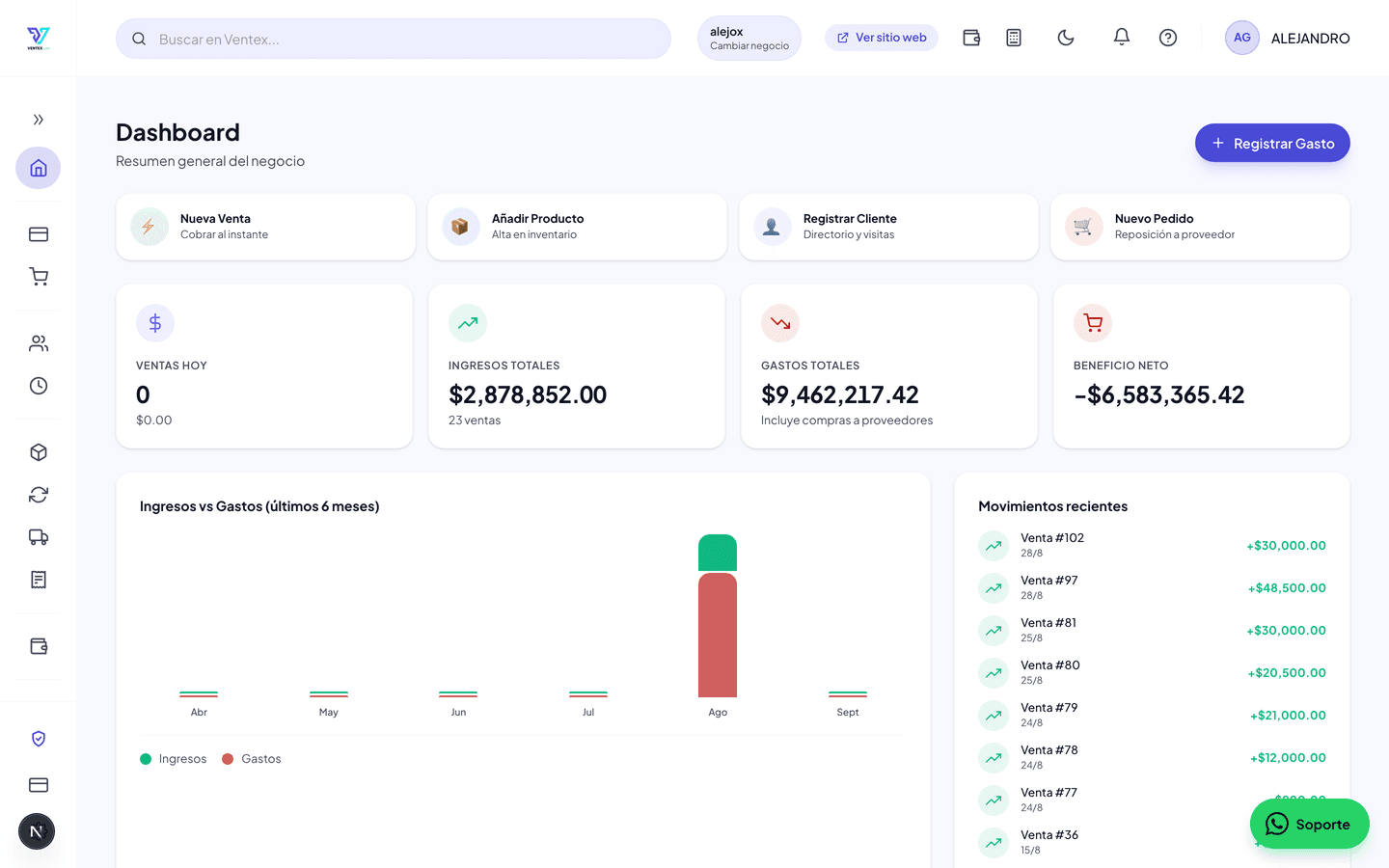Select the Nueva Venta quick action

point(265,227)
